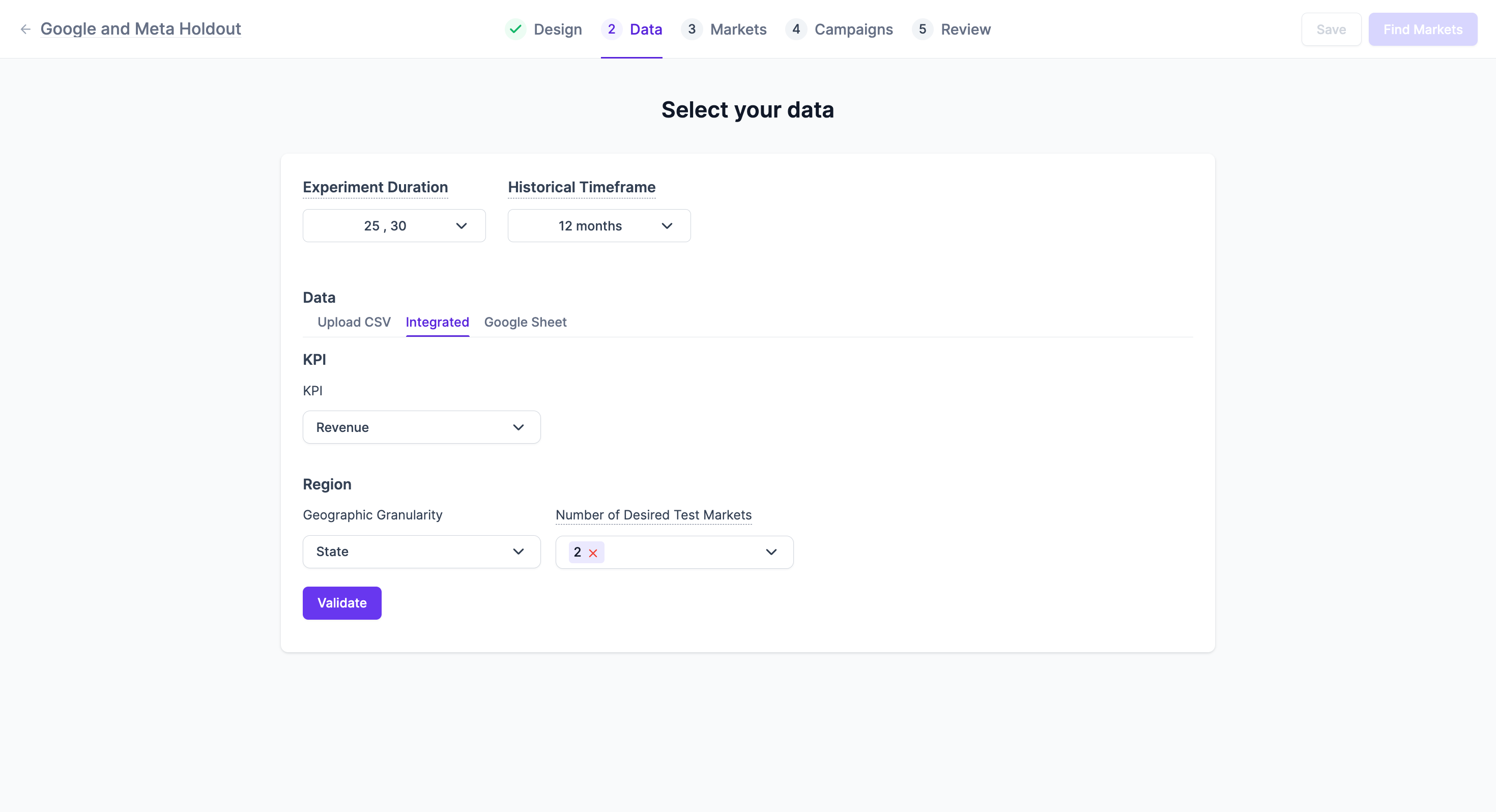Remove the 2 tag with red X
This screenshot has width=1496, height=812.
(593, 553)
